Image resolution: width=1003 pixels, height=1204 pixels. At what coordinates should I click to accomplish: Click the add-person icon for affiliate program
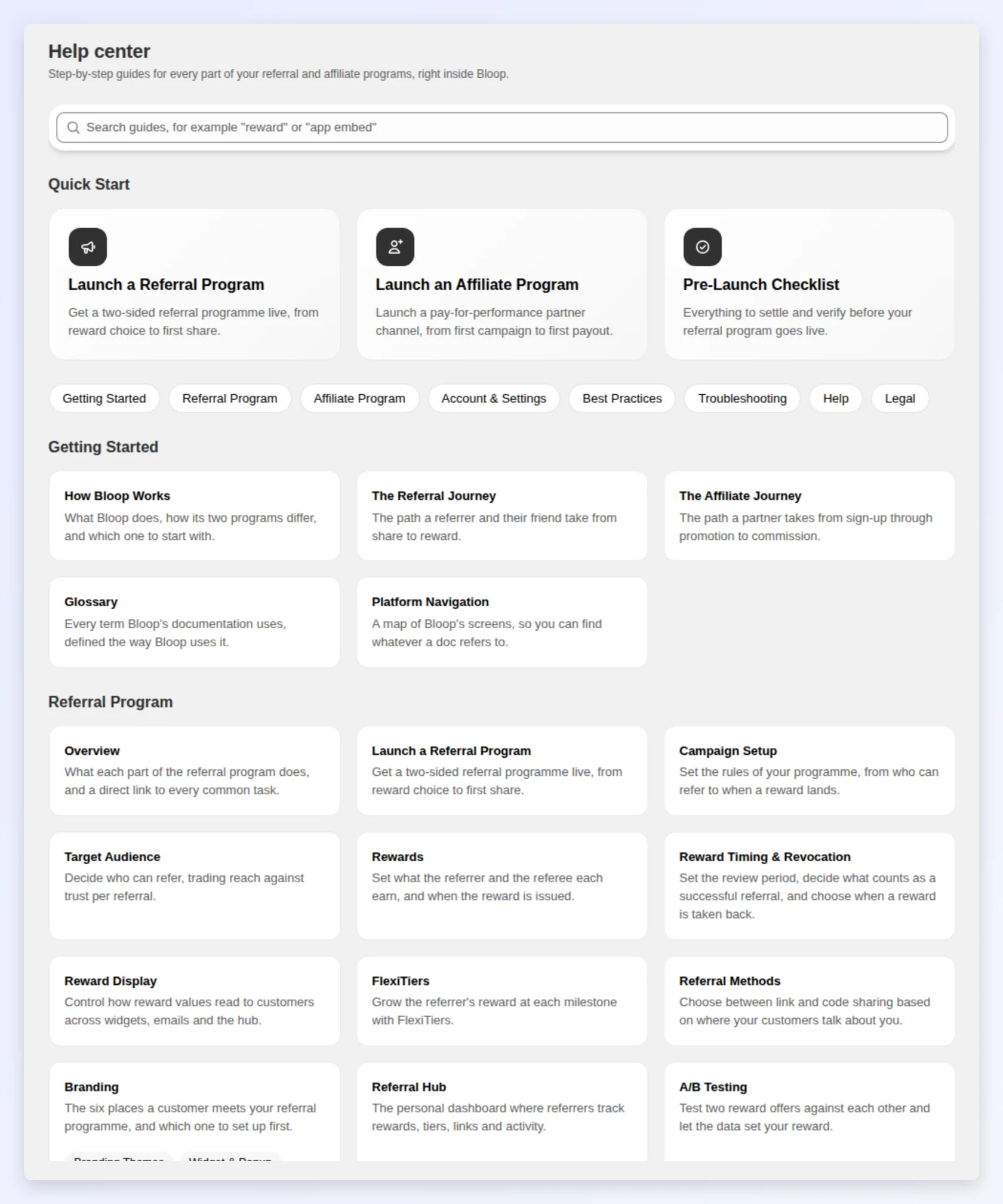coord(395,247)
